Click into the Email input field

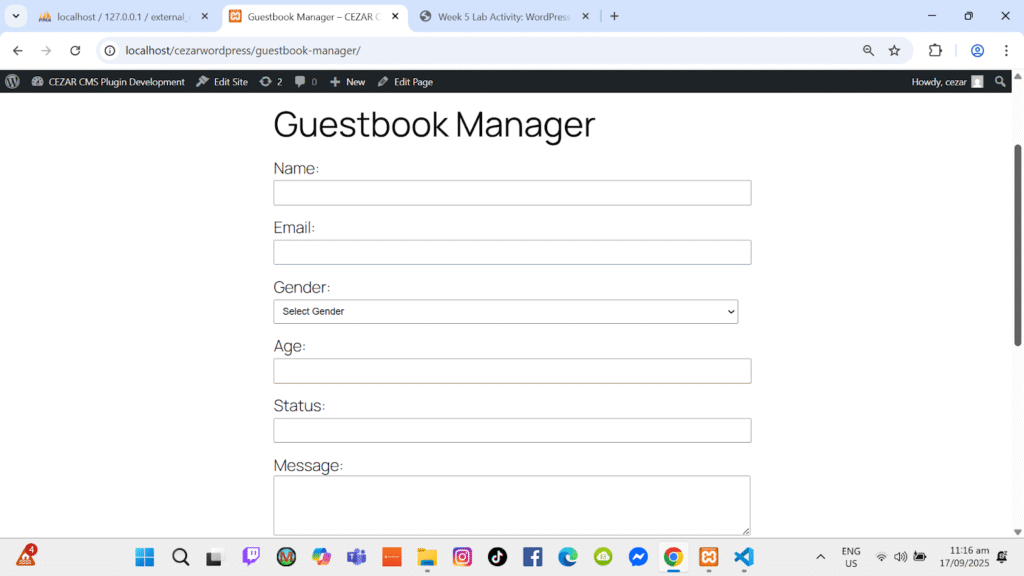click(x=512, y=253)
